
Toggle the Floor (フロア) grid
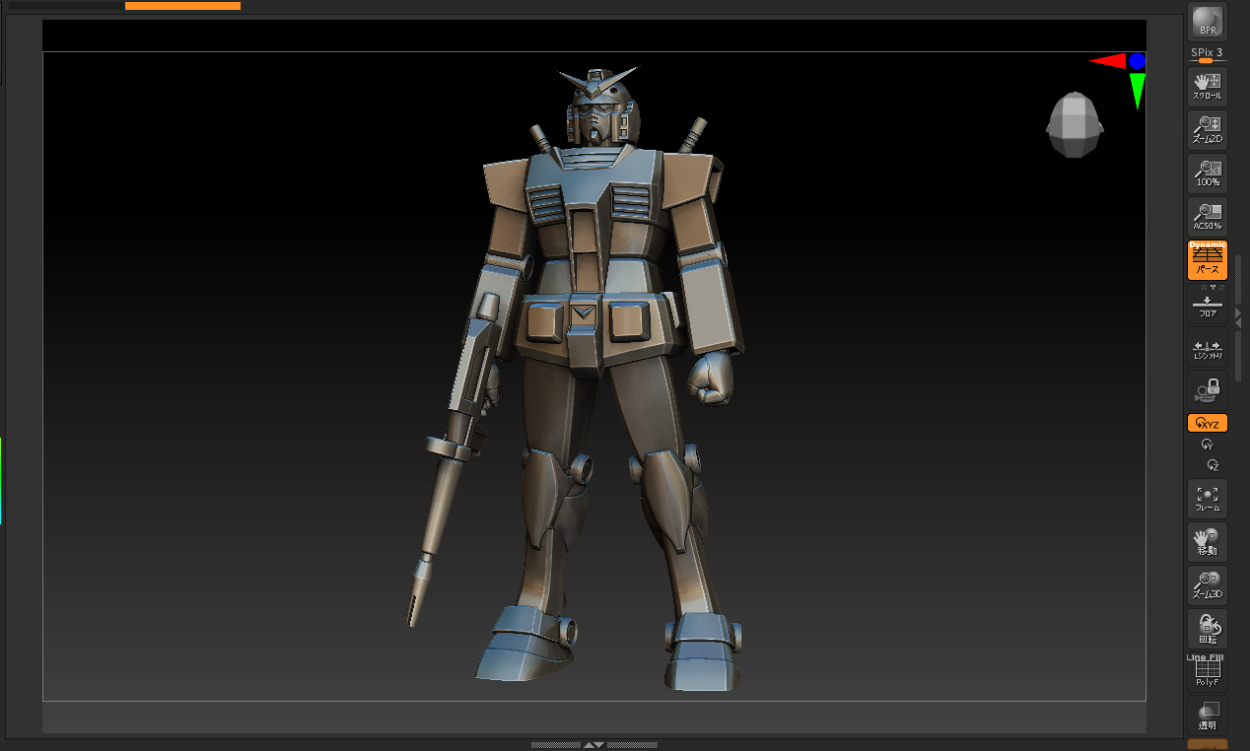(1207, 304)
